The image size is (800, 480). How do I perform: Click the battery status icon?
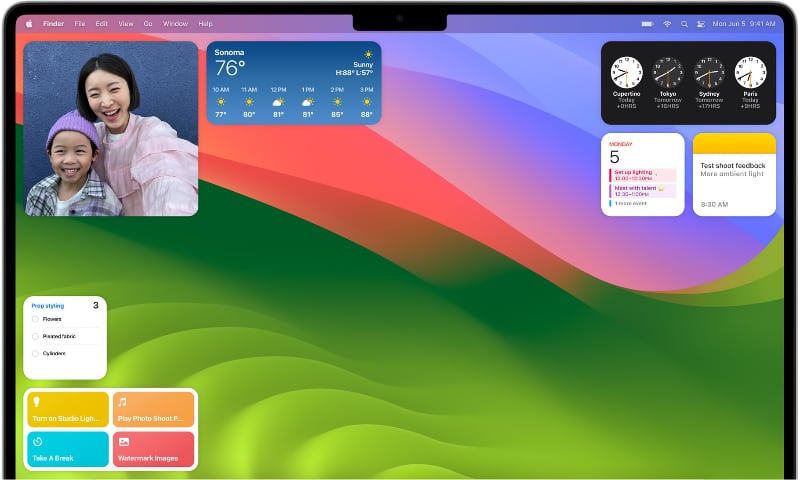[x=648, y=23]
